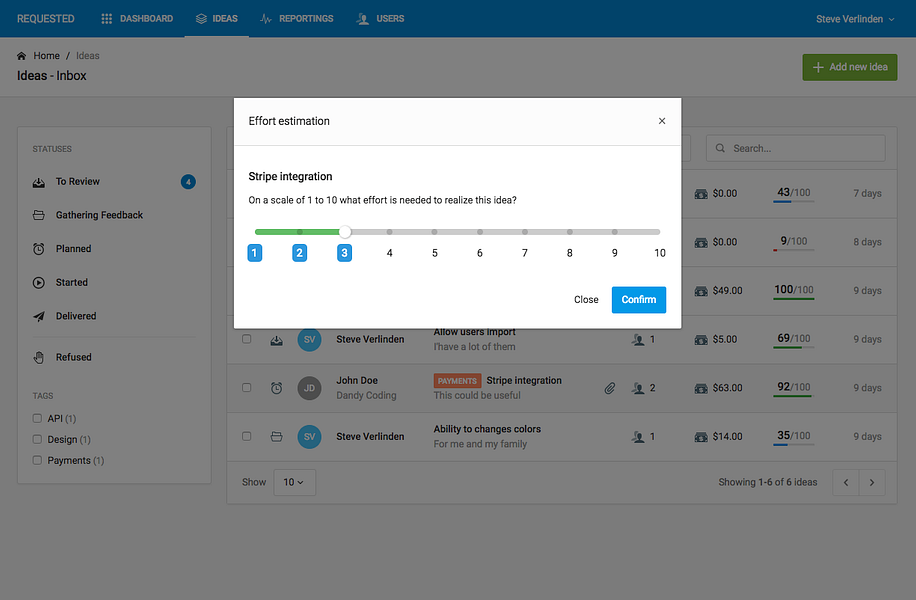
Task: Set effort slider to the 7 tick
Action: [525, 232]
